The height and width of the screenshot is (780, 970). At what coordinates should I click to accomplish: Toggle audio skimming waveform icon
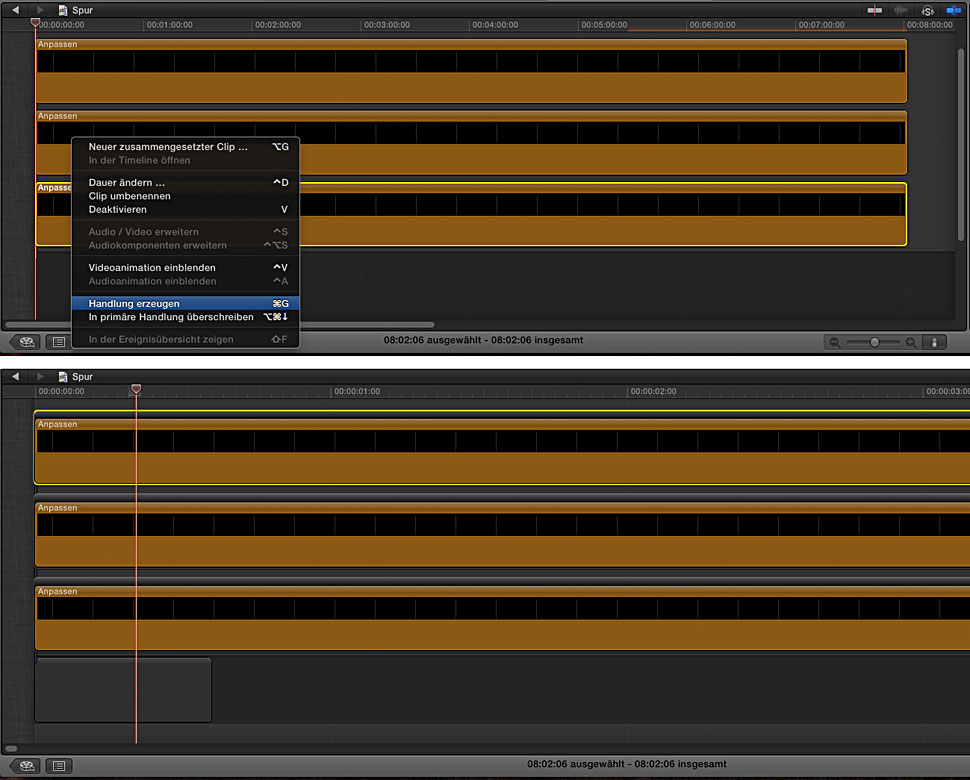(x=901, y=10)
